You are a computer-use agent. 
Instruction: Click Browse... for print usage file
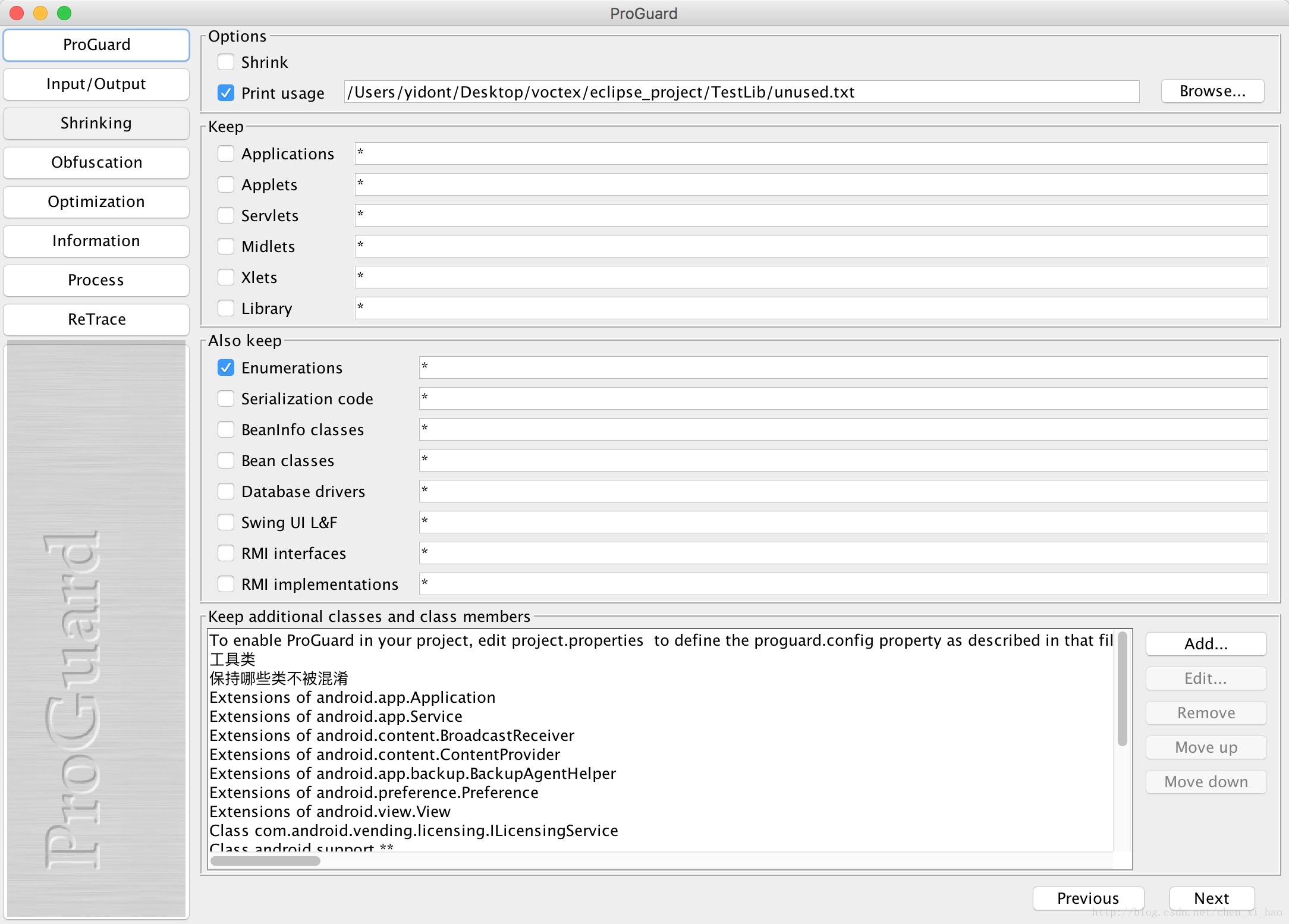tap(1213, 92)
